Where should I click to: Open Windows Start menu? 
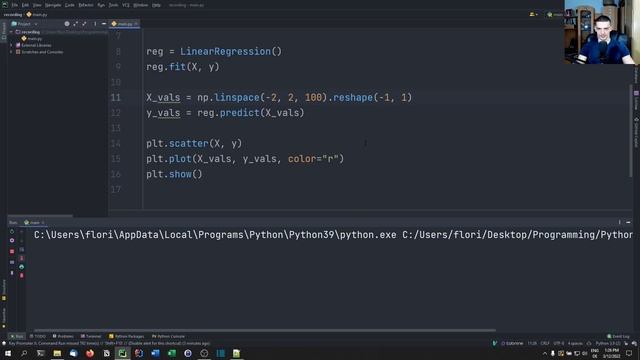(8, 353)
